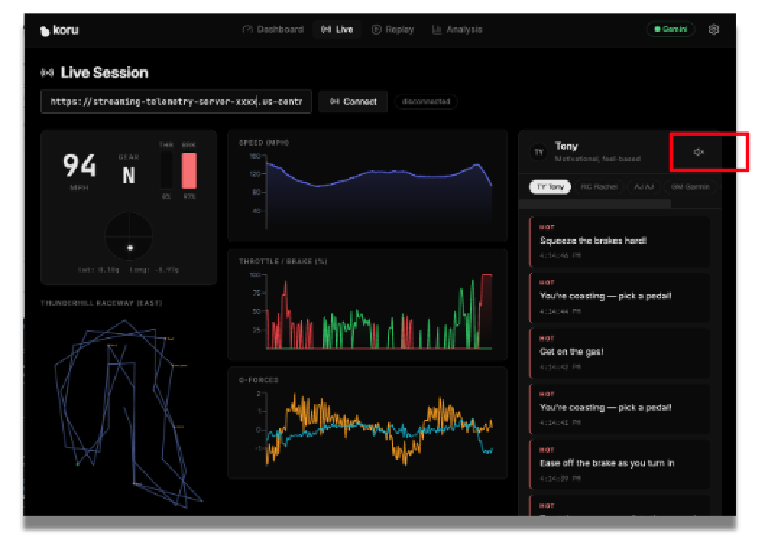Click the throttle level bar
The width and height of the screenshot is (768, 545).
pyautogui.click(x=167, y=171)
